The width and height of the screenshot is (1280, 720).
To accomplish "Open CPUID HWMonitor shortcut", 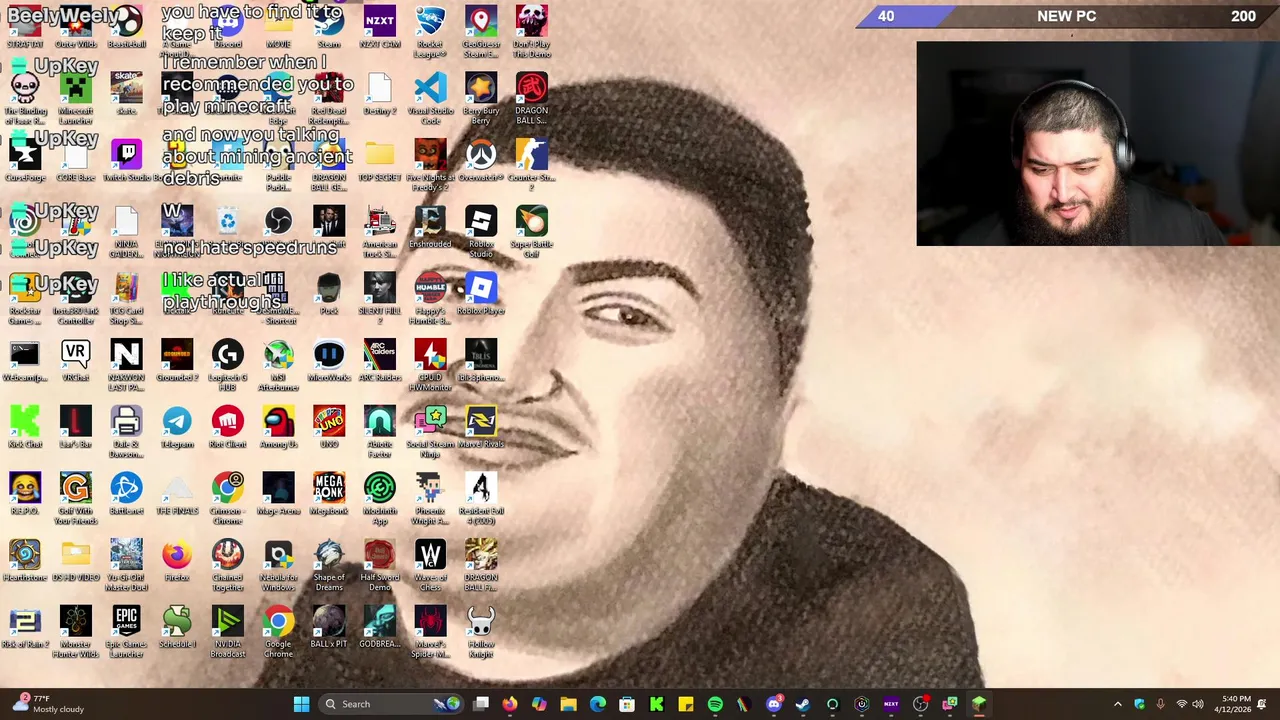I will pos(430,365).
